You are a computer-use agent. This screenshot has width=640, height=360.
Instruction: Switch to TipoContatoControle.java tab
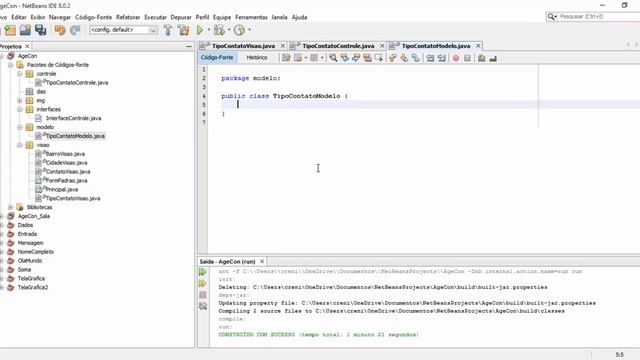pos(338,46)
